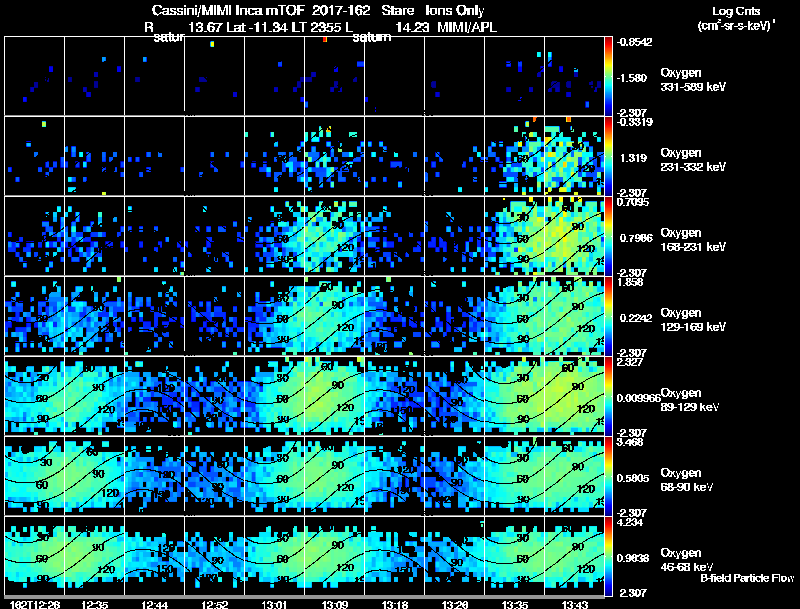Click the 12:44 panel in the 68-90 keV row

point(154,476)
